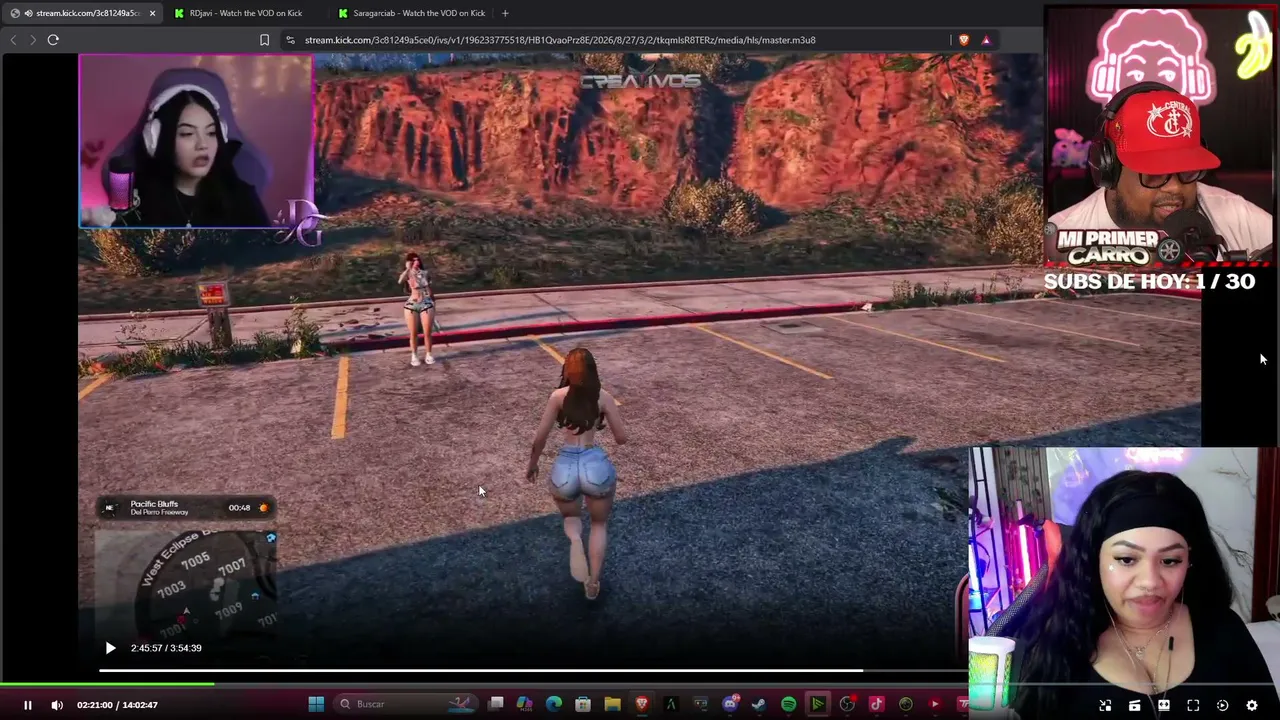Click the Pacific Bluffs location label

[154, 504]
